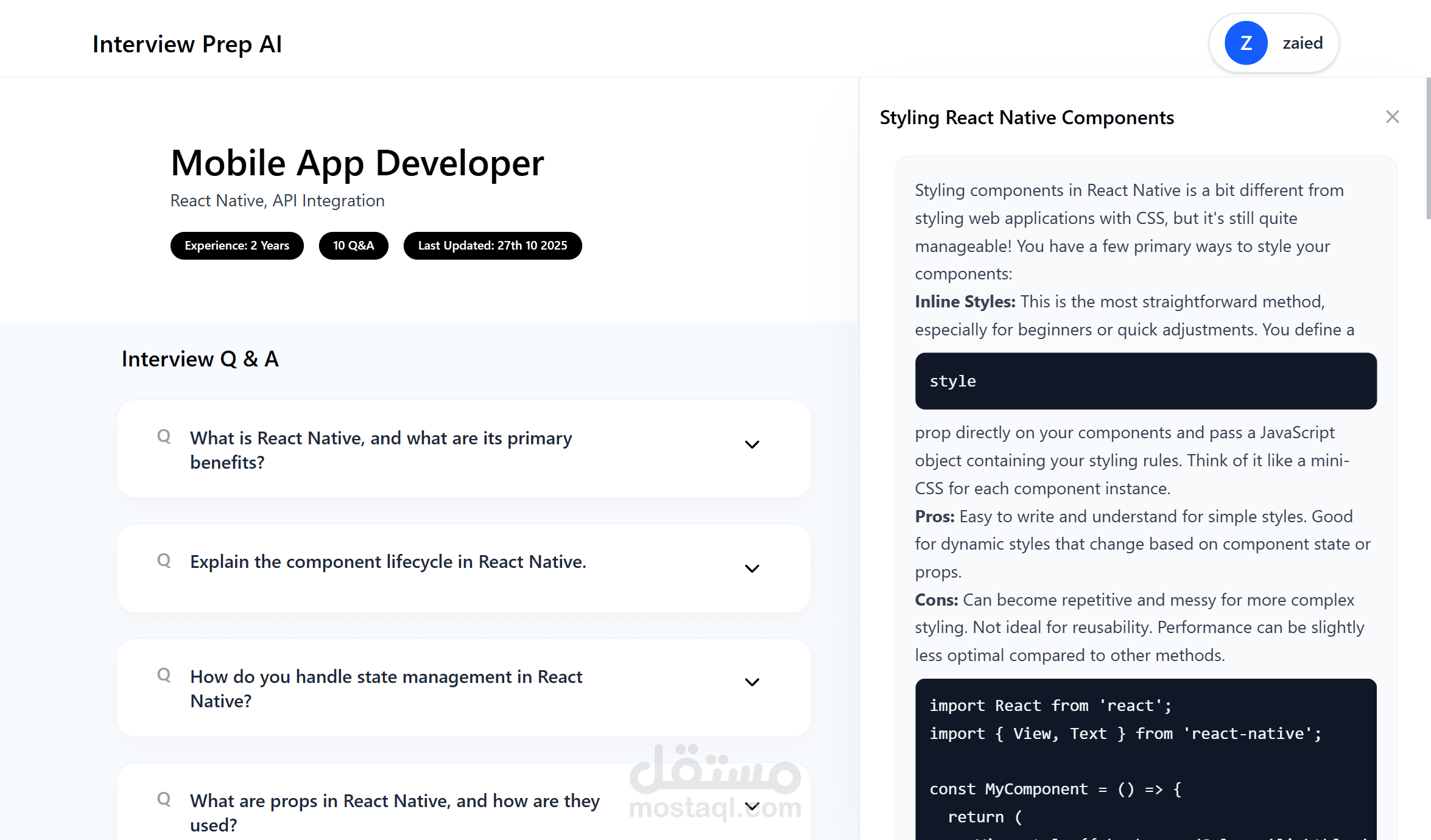This screenshot has width=1431, height=840.
Task: Expand the React Native primary benefits question
Action: (752, 445)
